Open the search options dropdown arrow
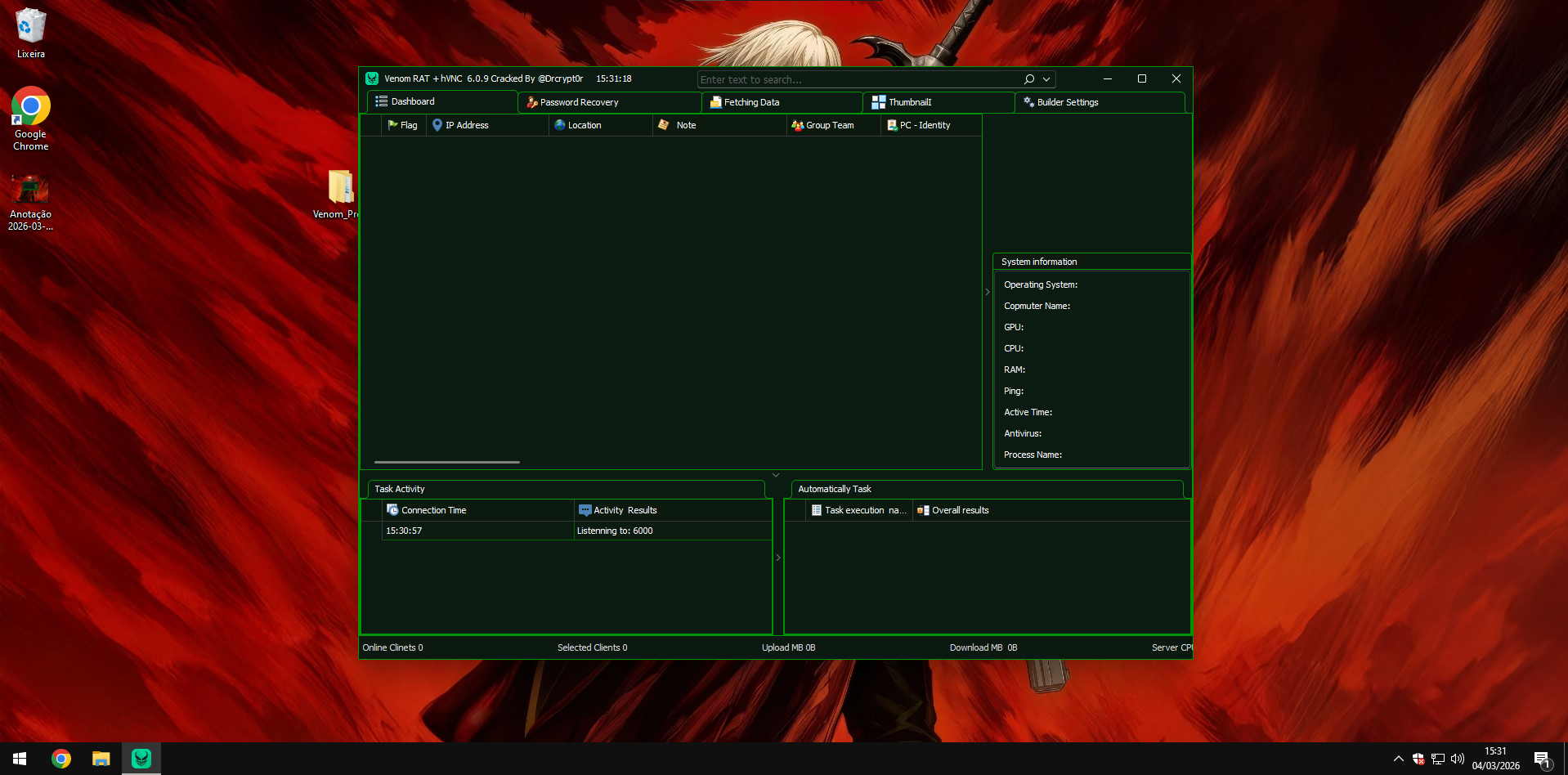The image size is (1568, 775). [1046, 79]
